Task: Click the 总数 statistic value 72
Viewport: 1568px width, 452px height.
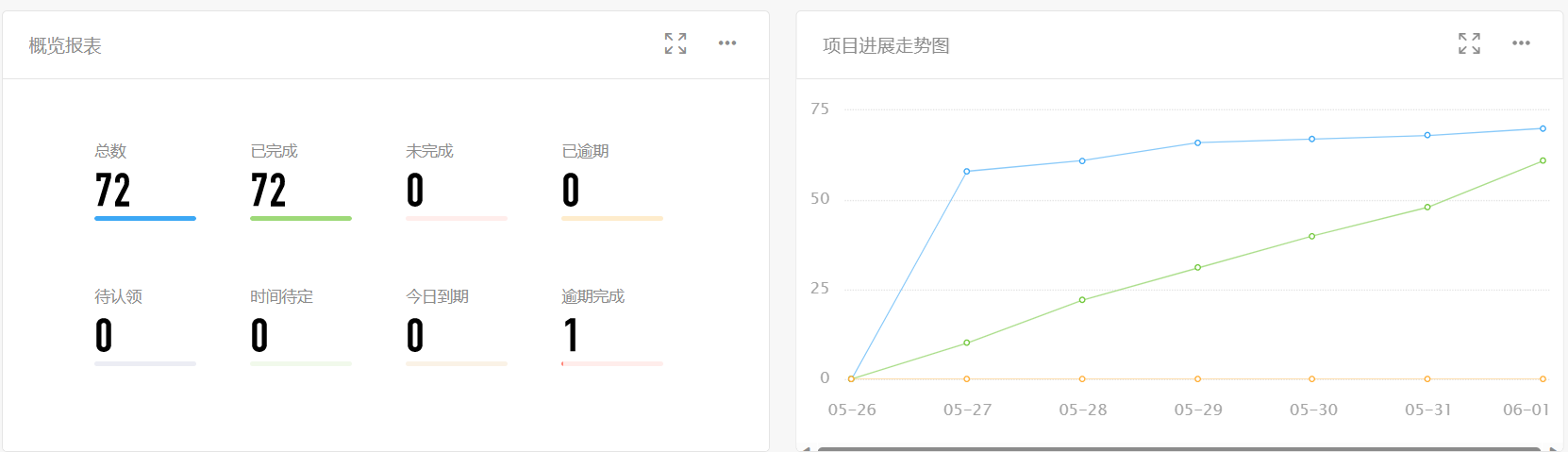Action: pos(113,191)
